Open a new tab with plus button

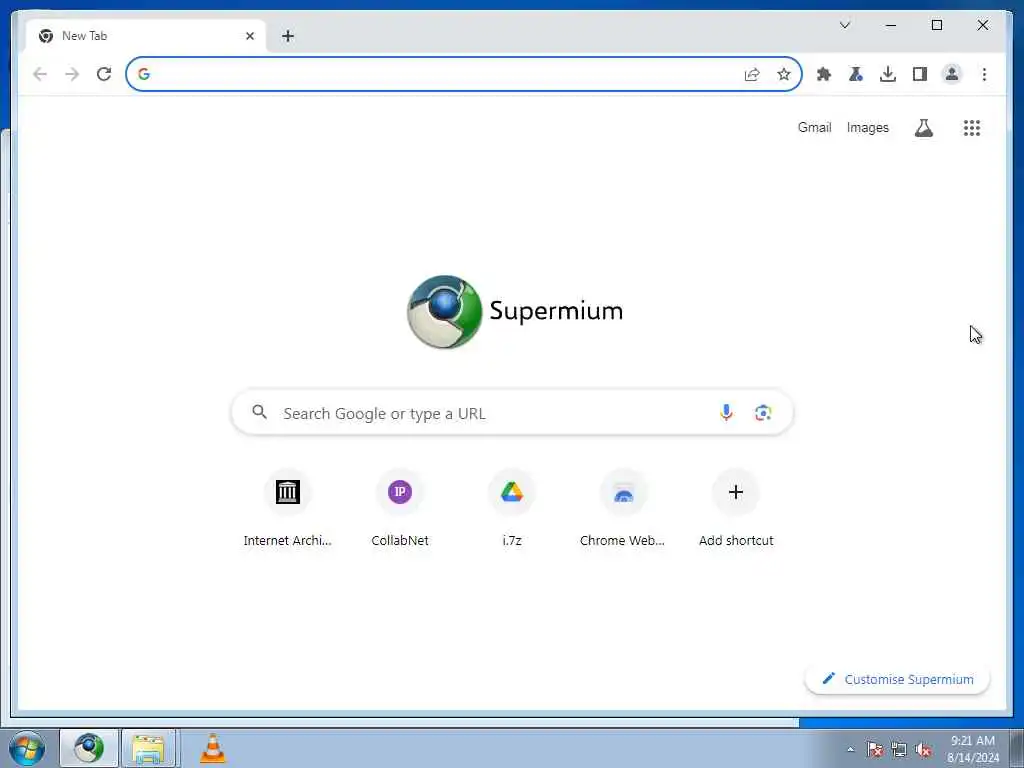(288, 36)
